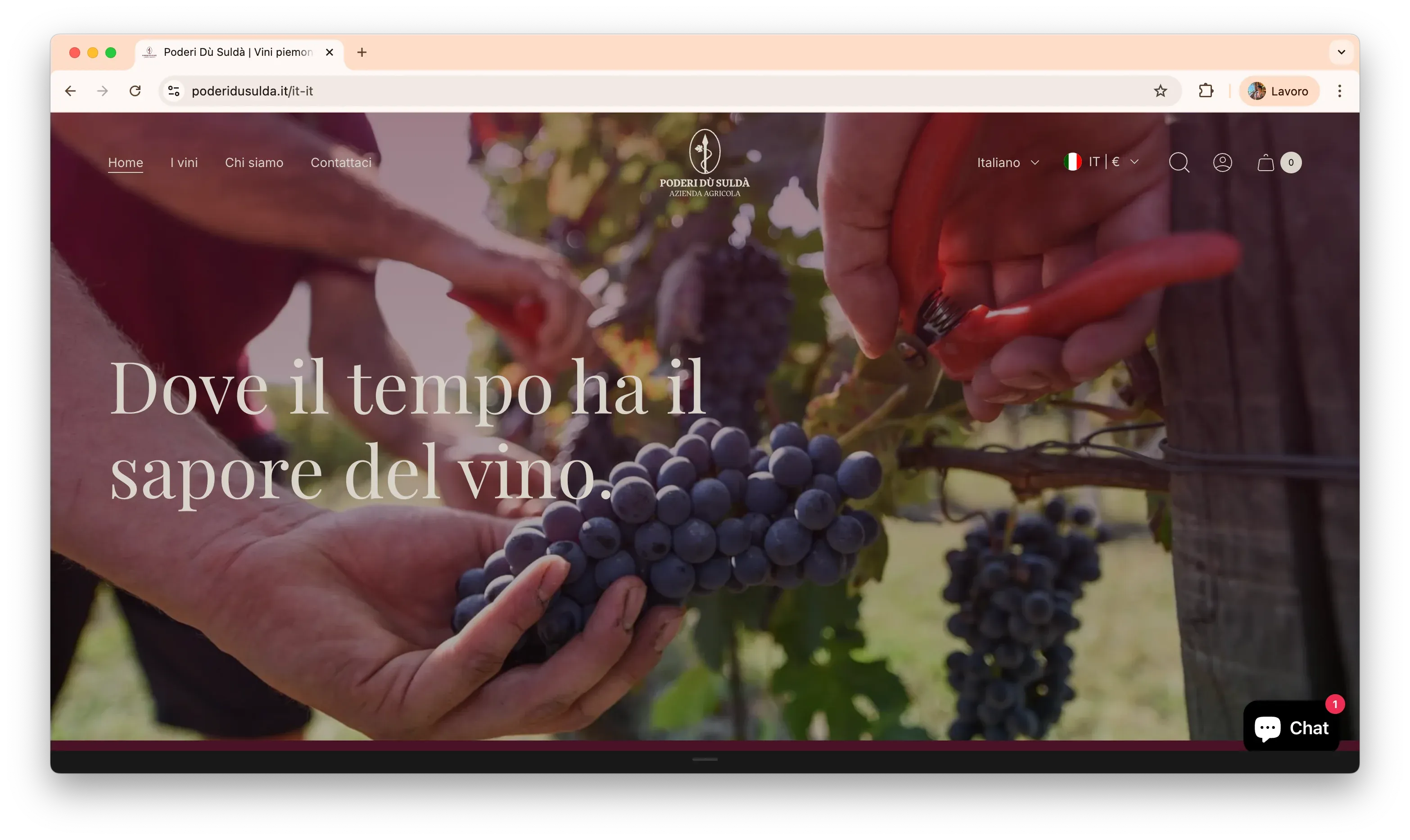
Task: Click the Italian flag icon in header
Action: pos(1072,161)
